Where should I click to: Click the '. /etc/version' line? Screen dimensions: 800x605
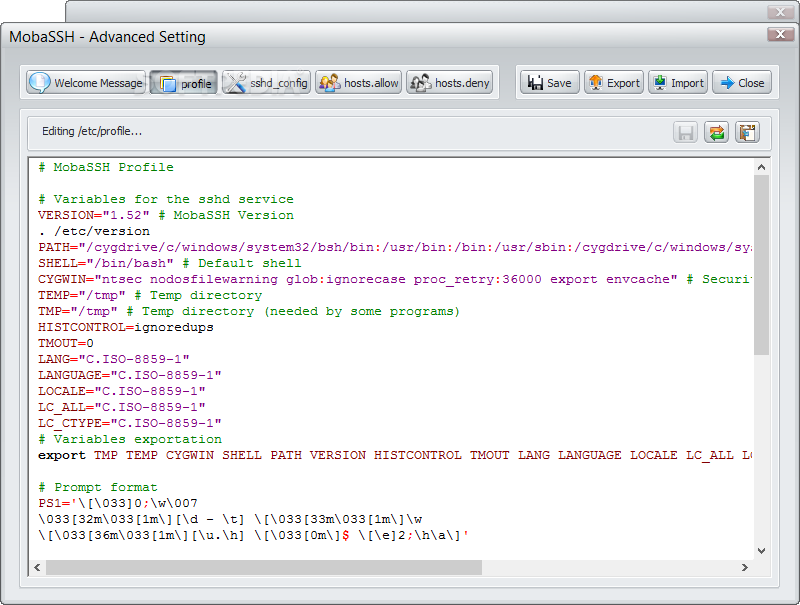94,231
